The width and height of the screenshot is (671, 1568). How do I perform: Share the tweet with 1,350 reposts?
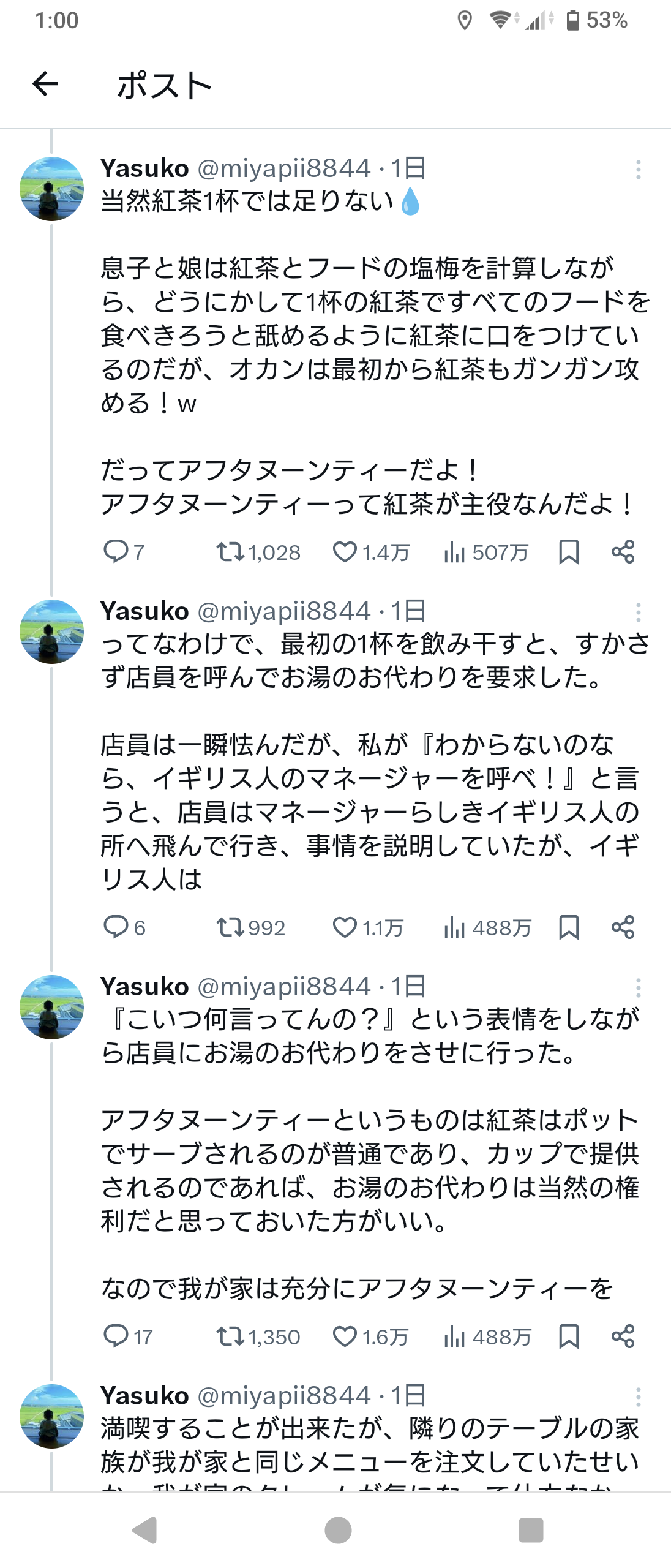pyautogui.click(x=623, y=1336)
